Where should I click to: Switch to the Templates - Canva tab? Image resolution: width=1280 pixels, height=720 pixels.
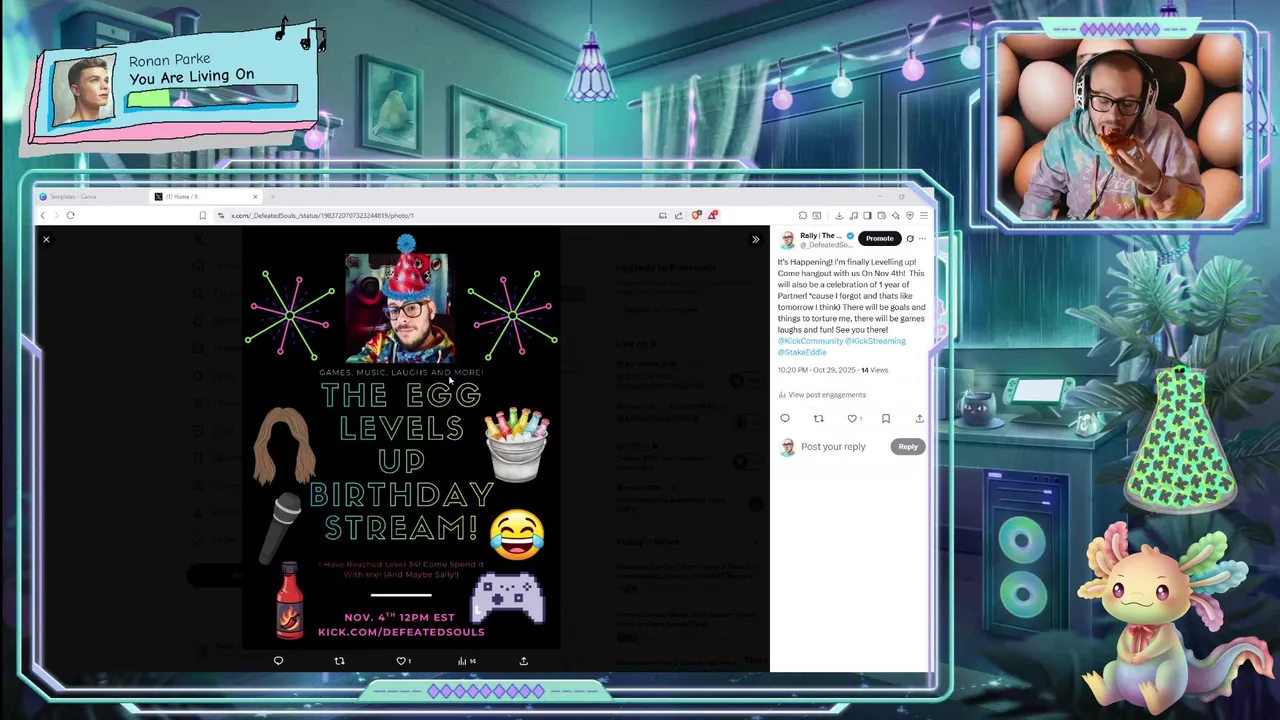click(x=90, y=196)
